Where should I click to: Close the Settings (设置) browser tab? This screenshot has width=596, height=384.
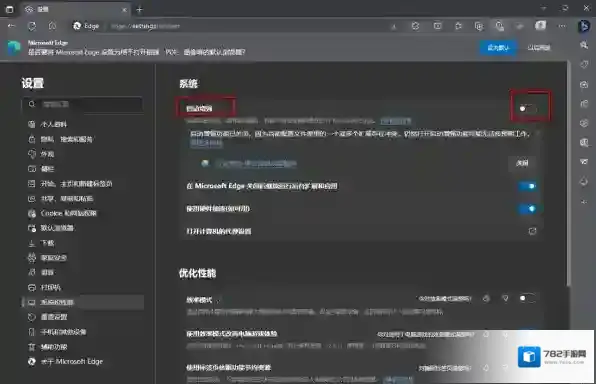124,10
